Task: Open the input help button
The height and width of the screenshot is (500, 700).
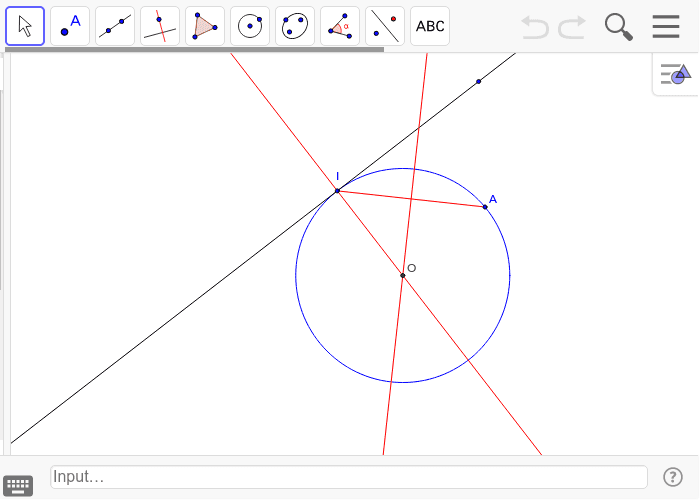Action: [x=672, y=477]
